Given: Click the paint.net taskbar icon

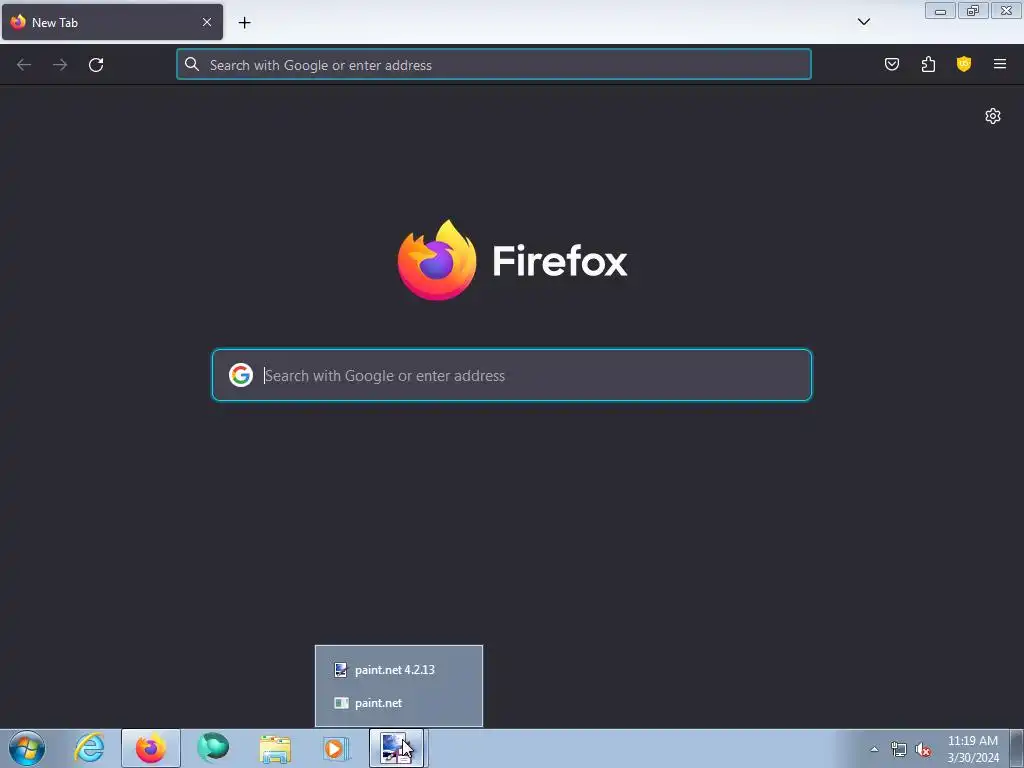Looking at the screenshot, I should pos(396,748).
